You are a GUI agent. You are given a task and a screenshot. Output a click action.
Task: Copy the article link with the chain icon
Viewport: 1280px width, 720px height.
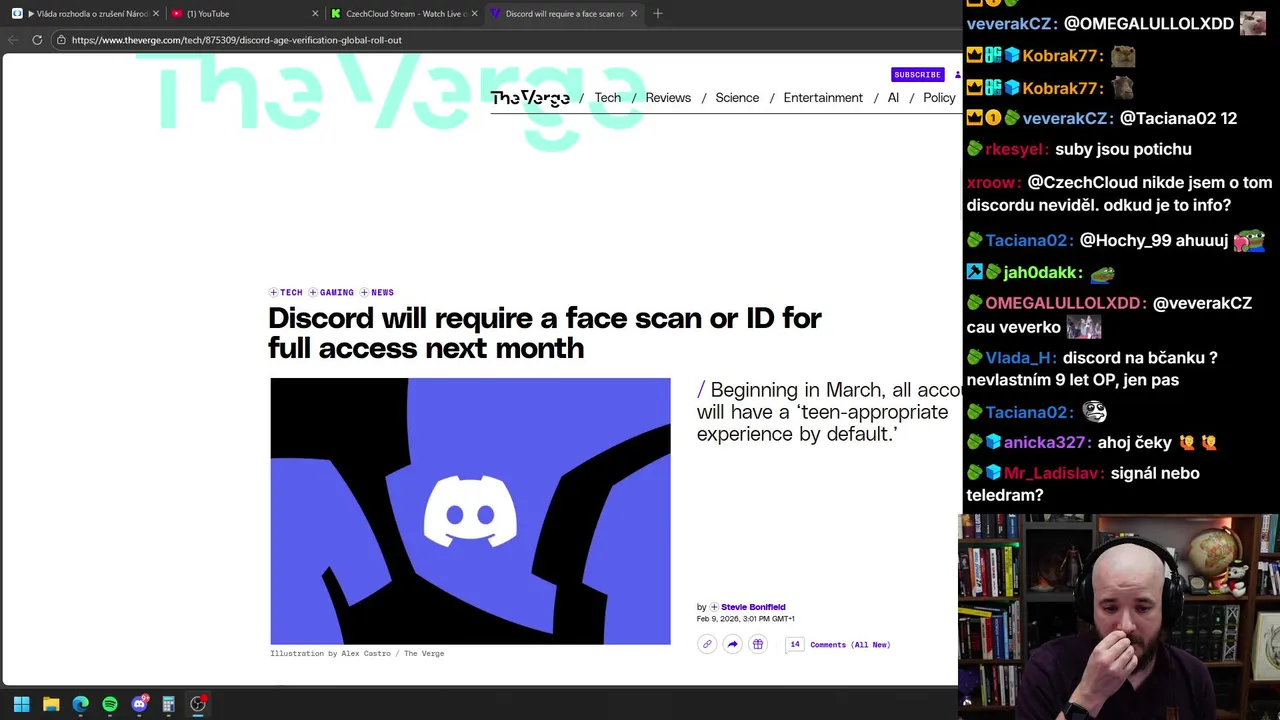tap(707, 645)
